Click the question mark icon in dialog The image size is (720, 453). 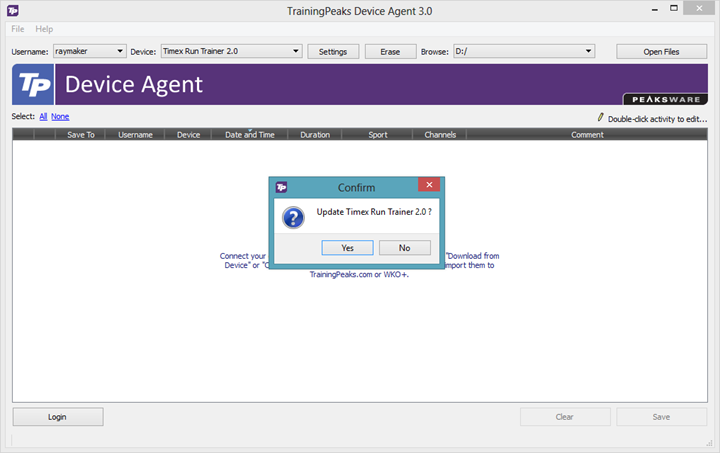(x=293, y=218)
